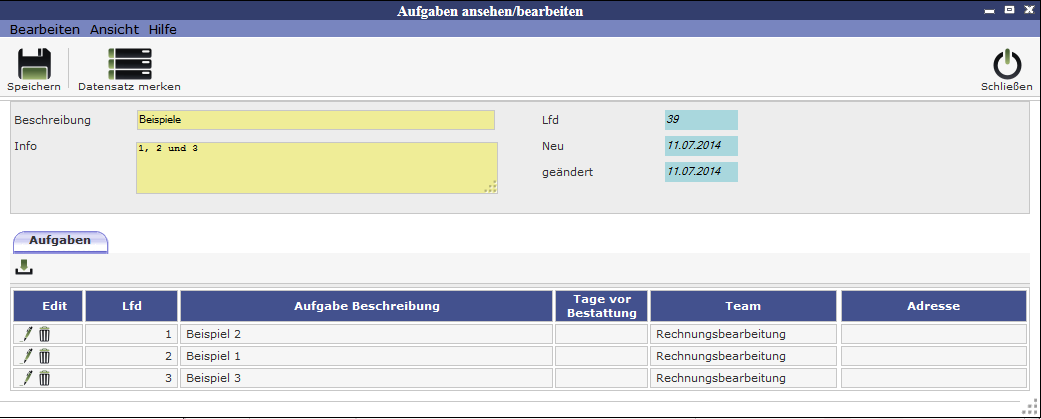Image resolution: width=1041 pixels, height=419 pixels.
Task: Click the pencil icon for Beispiel 1
Action: [28, 356]
